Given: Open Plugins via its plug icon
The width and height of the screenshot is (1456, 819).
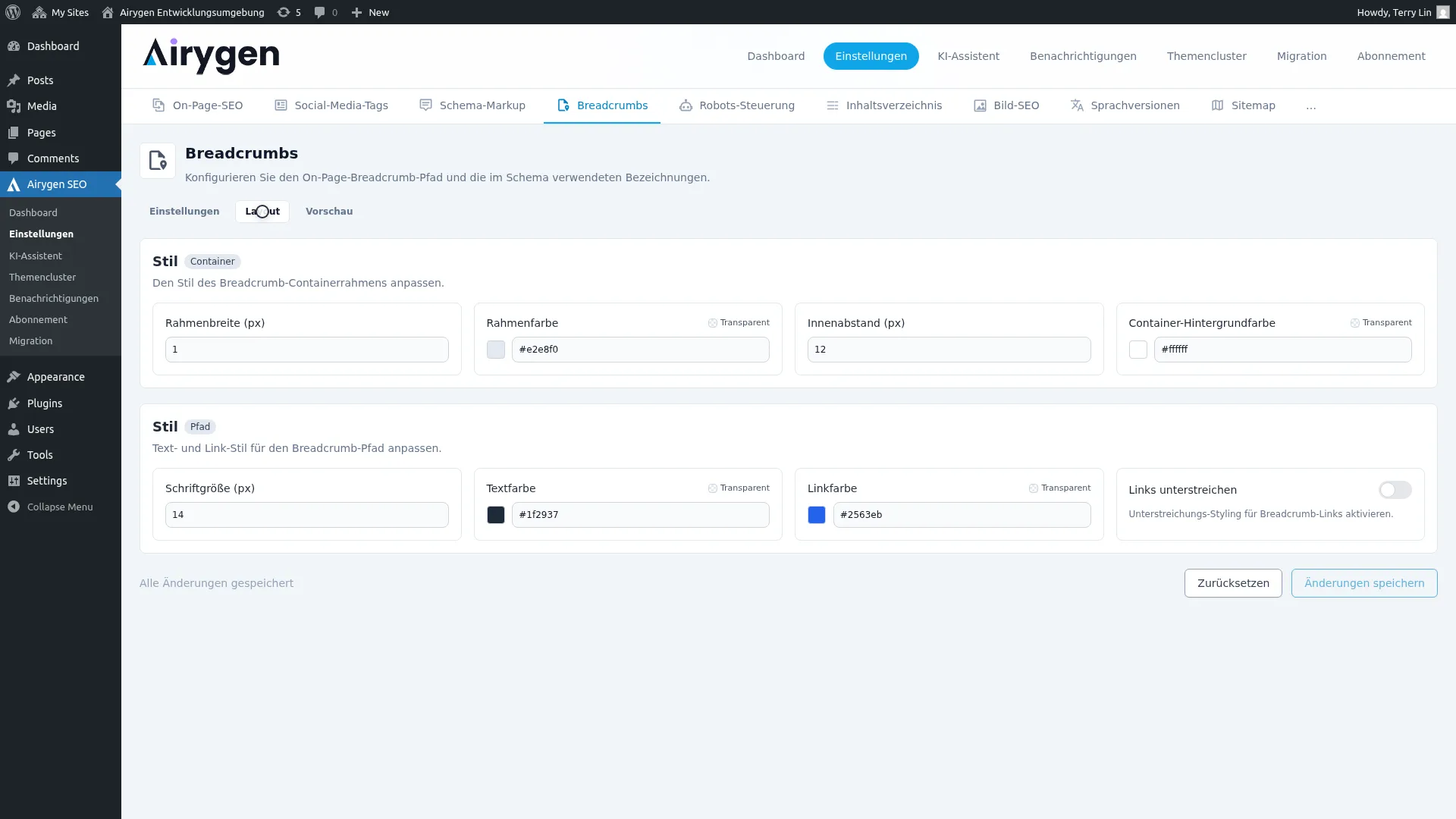Looking at the screenshot, I should coord(14,403).
